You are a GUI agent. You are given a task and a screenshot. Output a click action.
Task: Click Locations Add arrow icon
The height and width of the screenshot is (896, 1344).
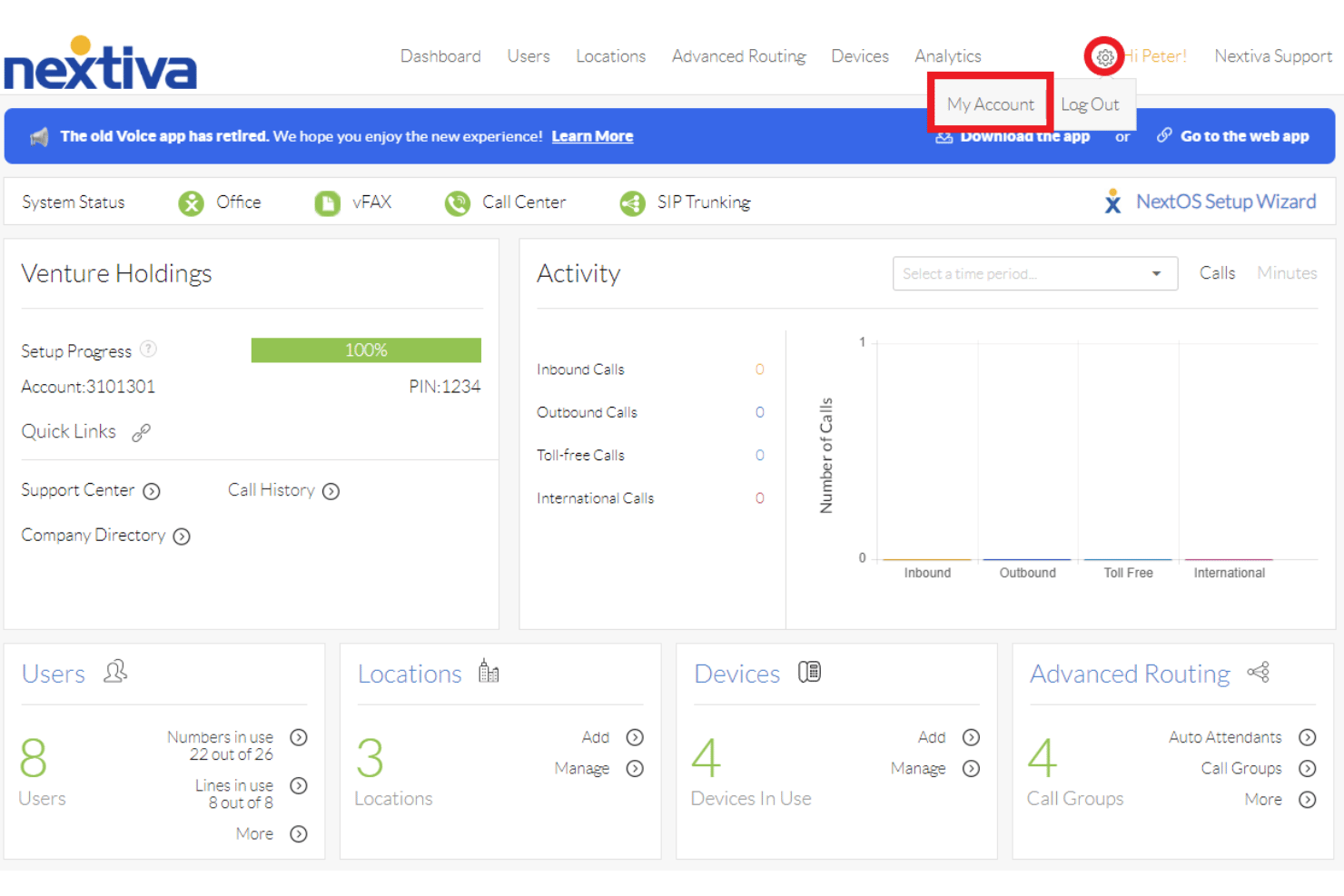[635, 737]
